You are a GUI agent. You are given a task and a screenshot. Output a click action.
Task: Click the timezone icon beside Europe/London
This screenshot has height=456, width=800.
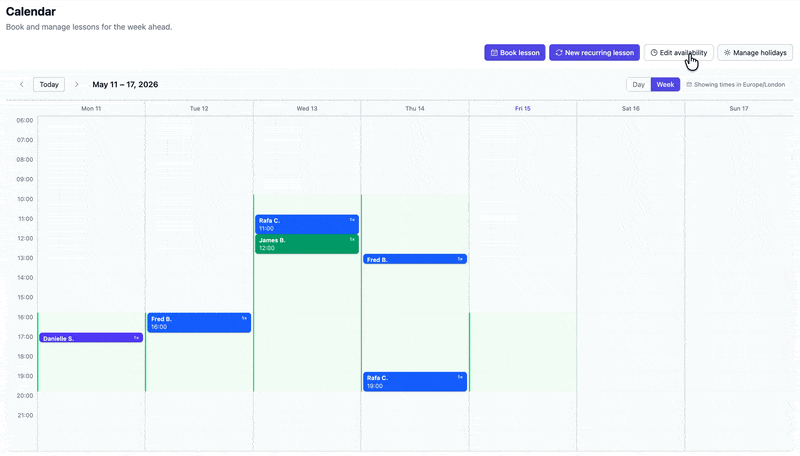pyautogui.click(x=689, y=85)
